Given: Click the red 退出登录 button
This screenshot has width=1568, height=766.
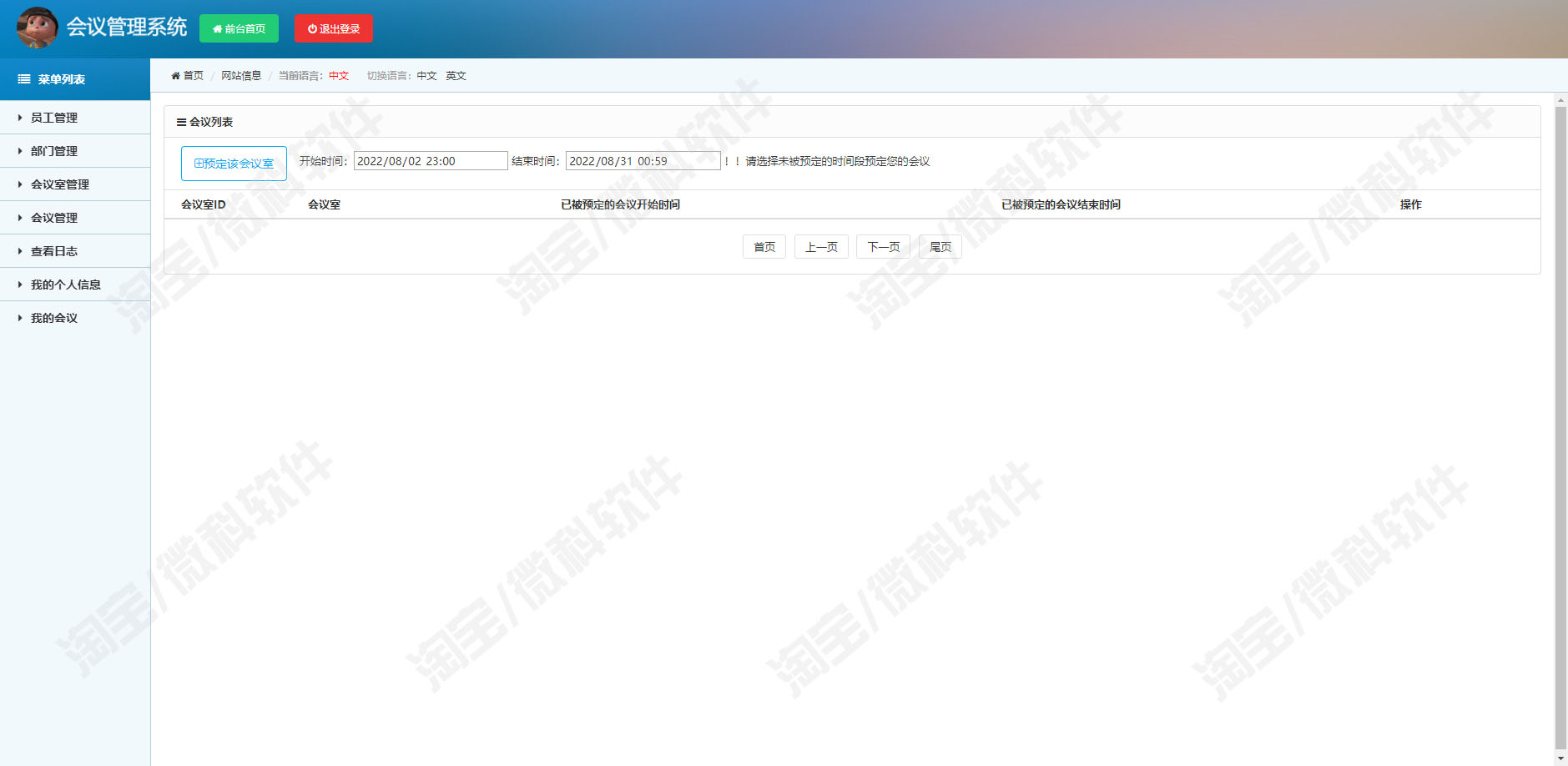Looking at the screenshot, I should (x=334, y=28).
